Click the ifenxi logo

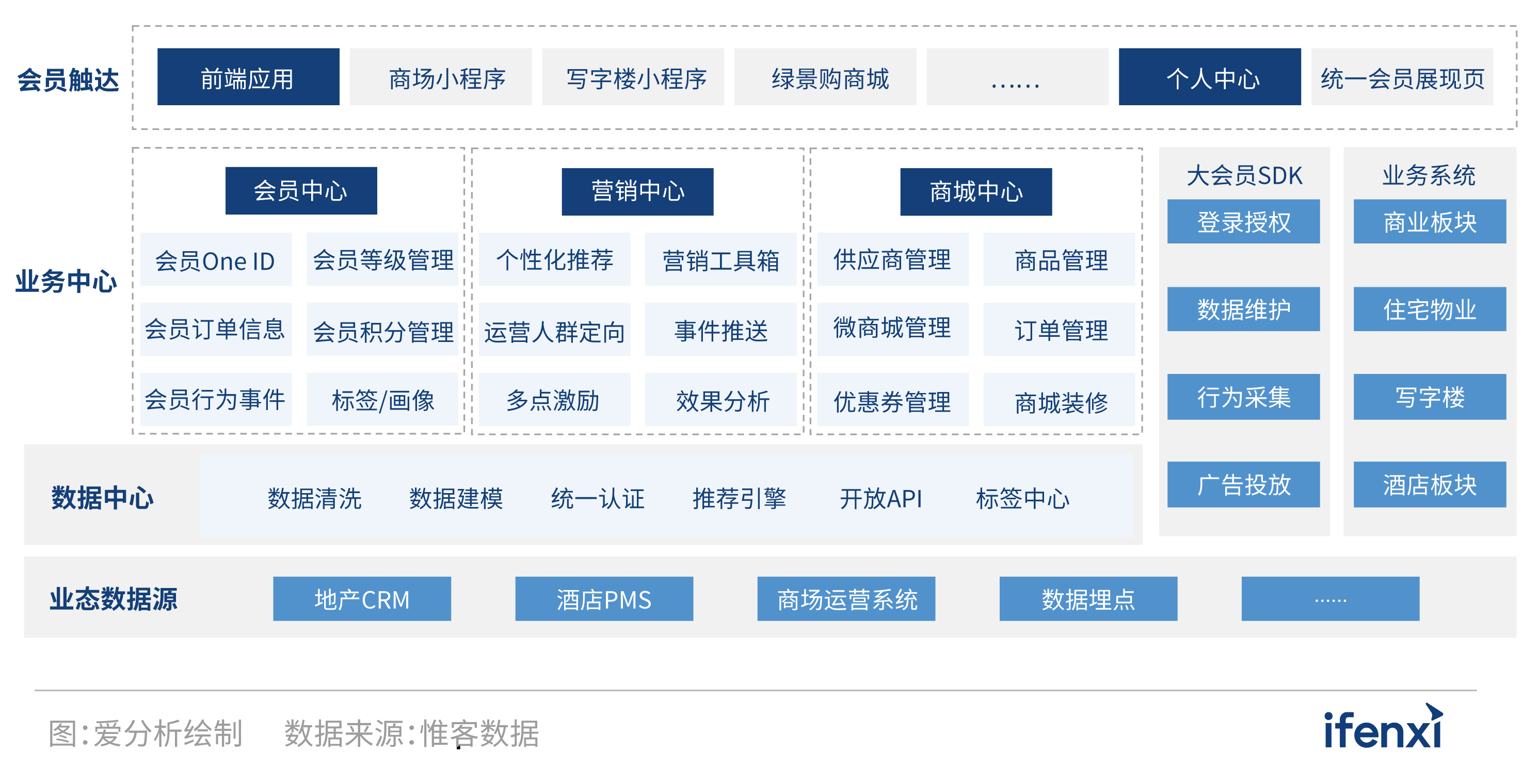tap(1383, 728)
